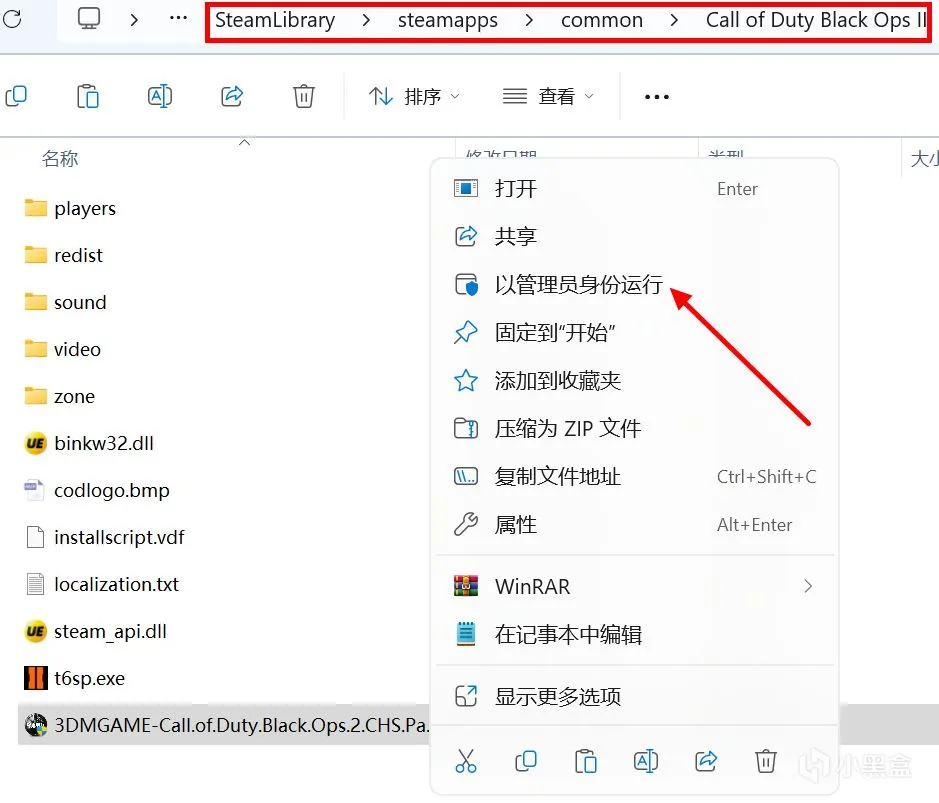Click the toolbar Copy icon
The width and height of the screenshot is (939, 803).
16,96
